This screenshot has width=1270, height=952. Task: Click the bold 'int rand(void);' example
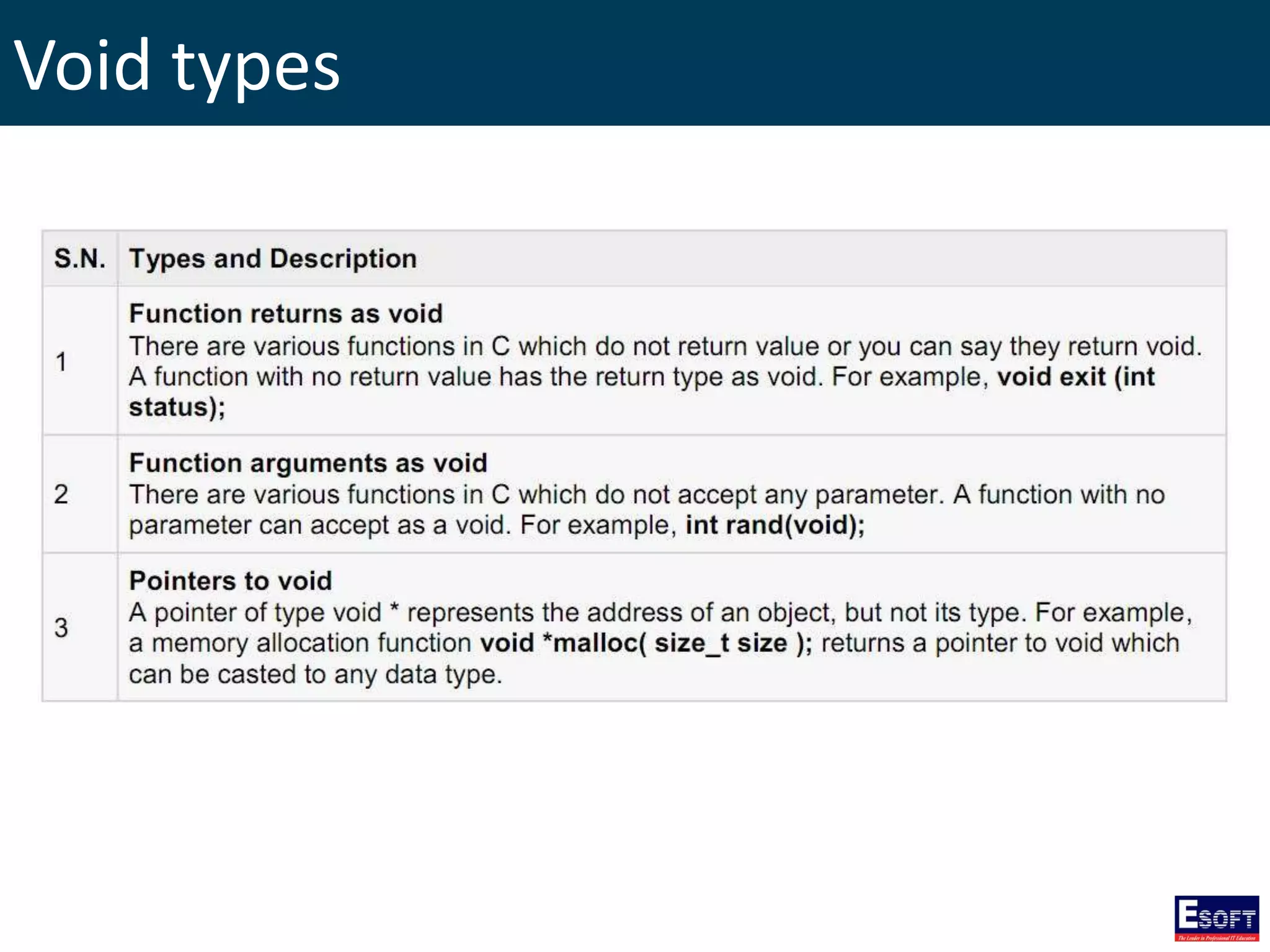tap(775, 526)
